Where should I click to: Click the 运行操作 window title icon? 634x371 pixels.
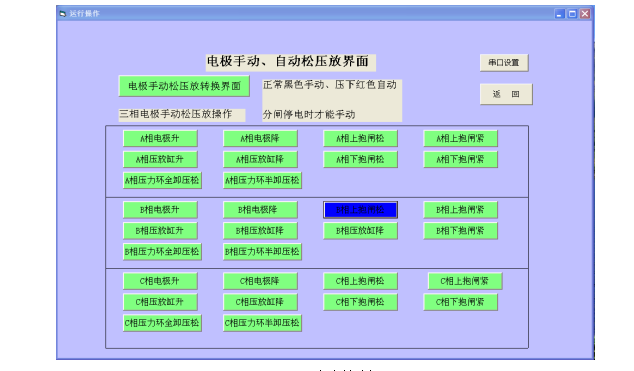[x=62, y=14]
